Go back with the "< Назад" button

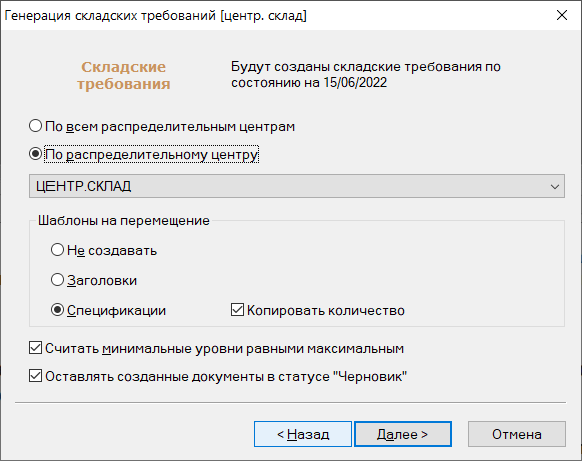(x=303, y=434)
